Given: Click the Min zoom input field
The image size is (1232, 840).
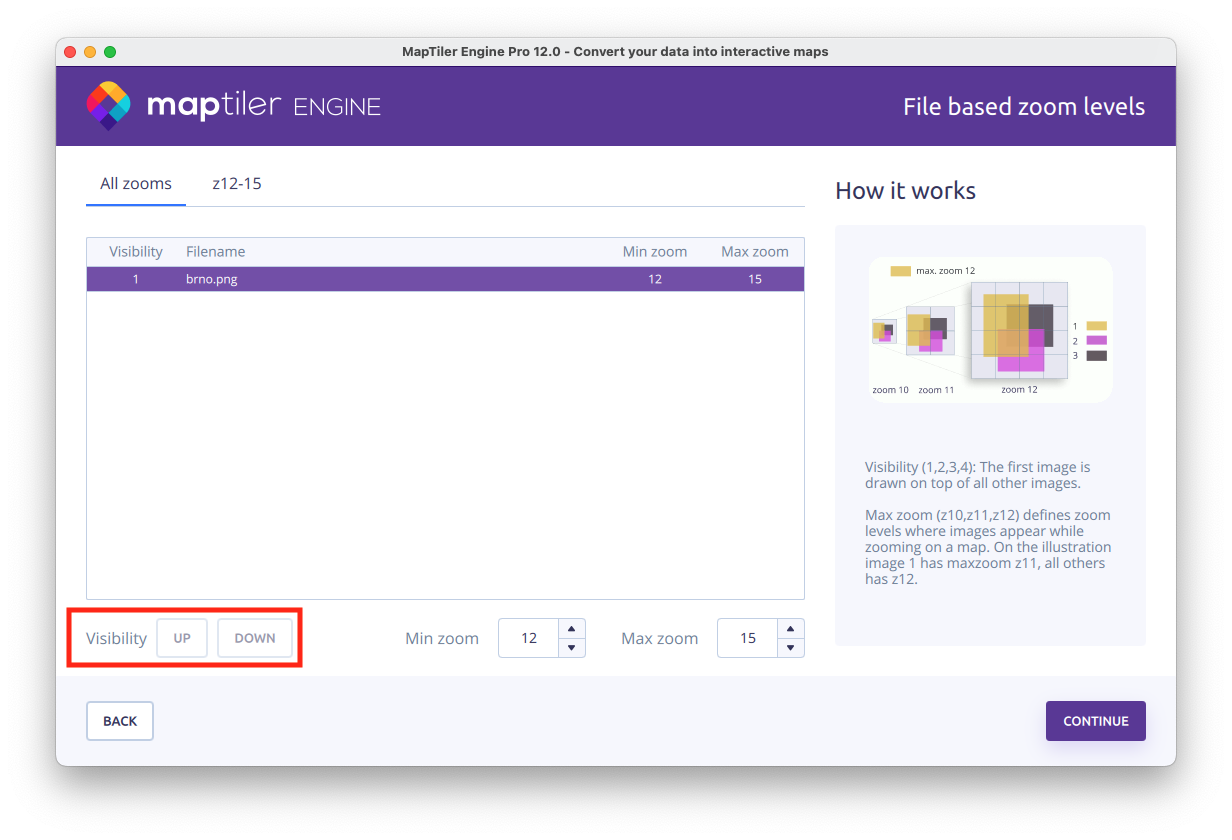Looking at the screenshot, I should [x=529, y=638].
